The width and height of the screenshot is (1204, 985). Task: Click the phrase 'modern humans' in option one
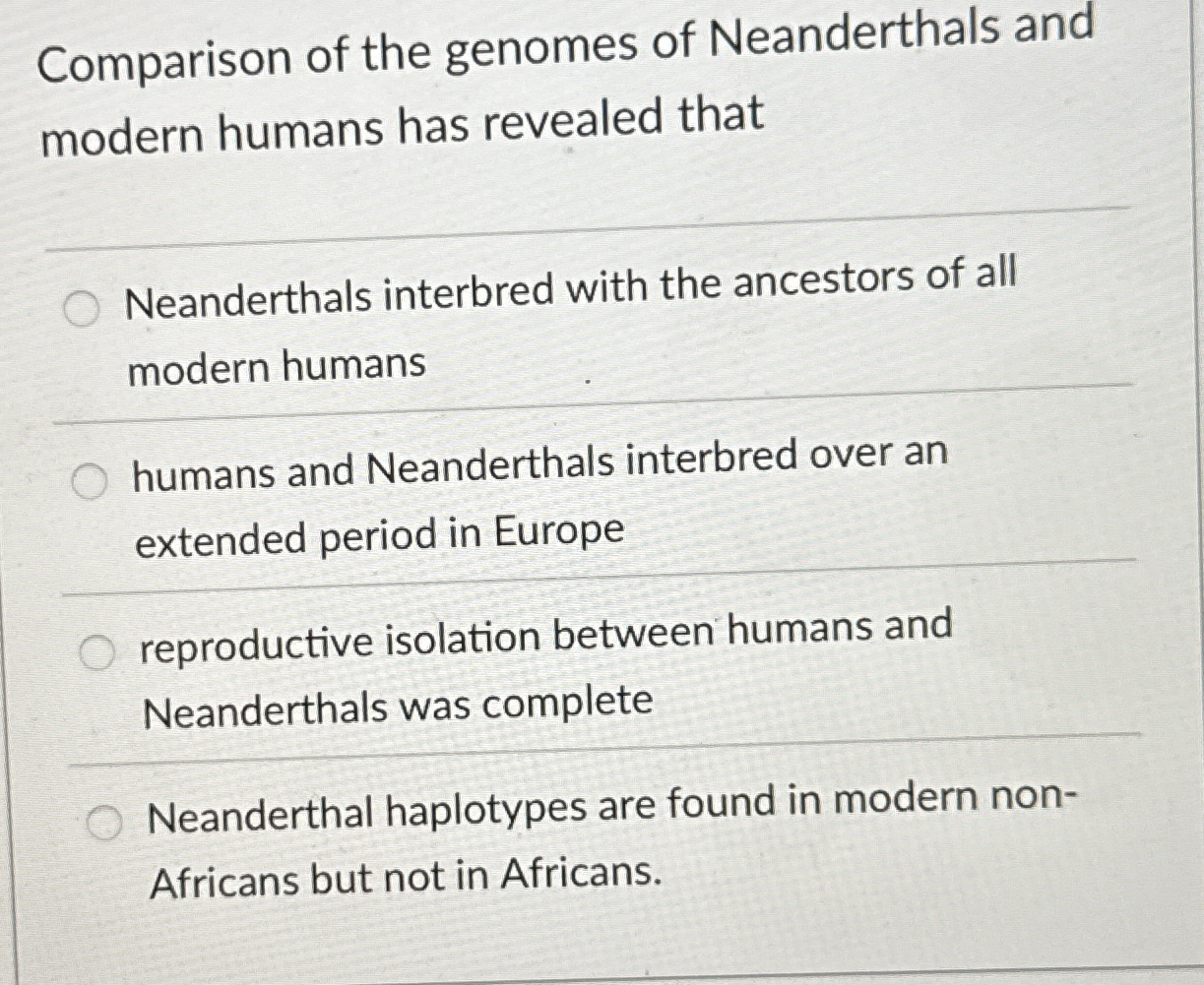pos(276,366)
